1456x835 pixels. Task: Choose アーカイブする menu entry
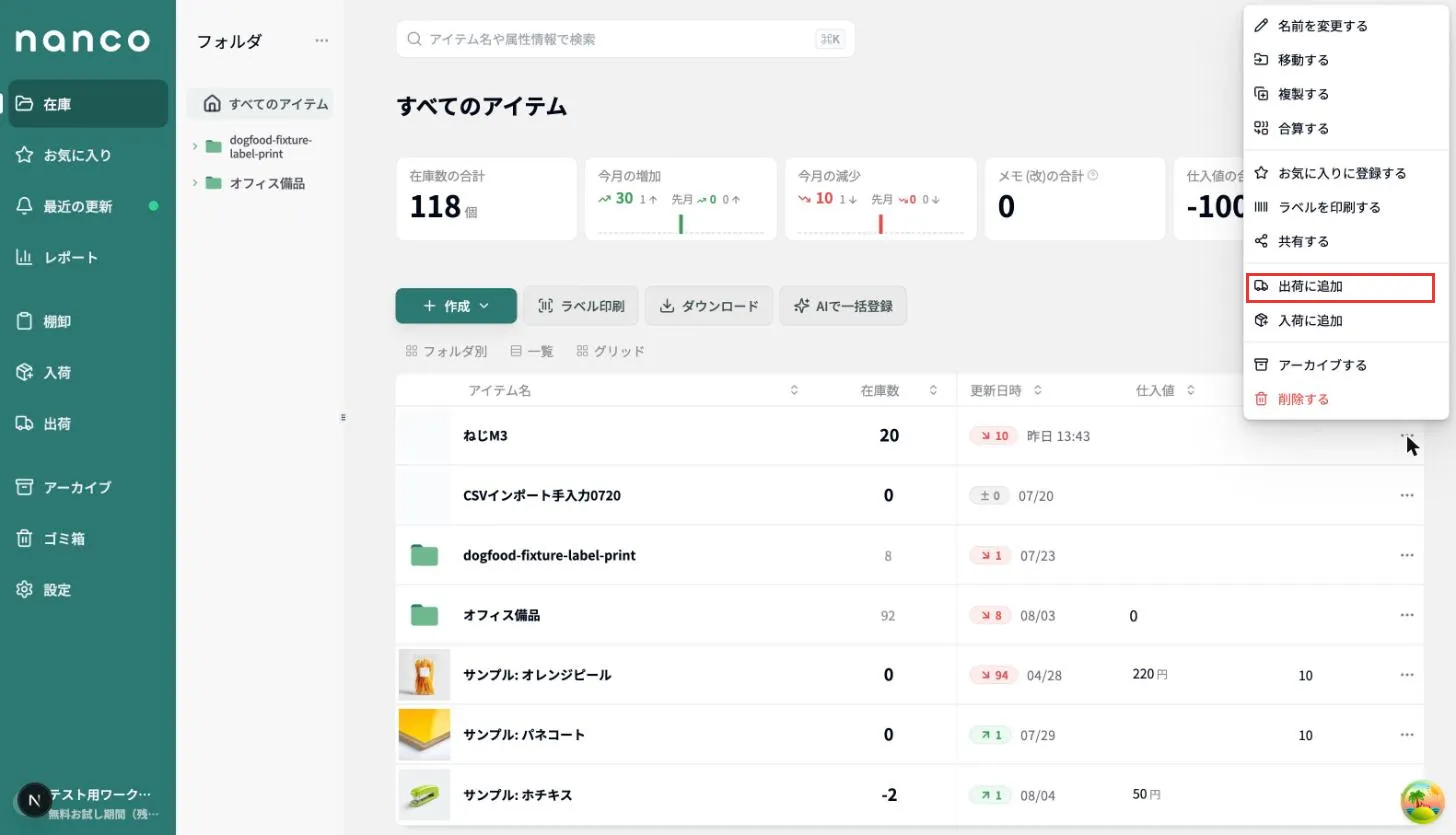click(1346, 365)
